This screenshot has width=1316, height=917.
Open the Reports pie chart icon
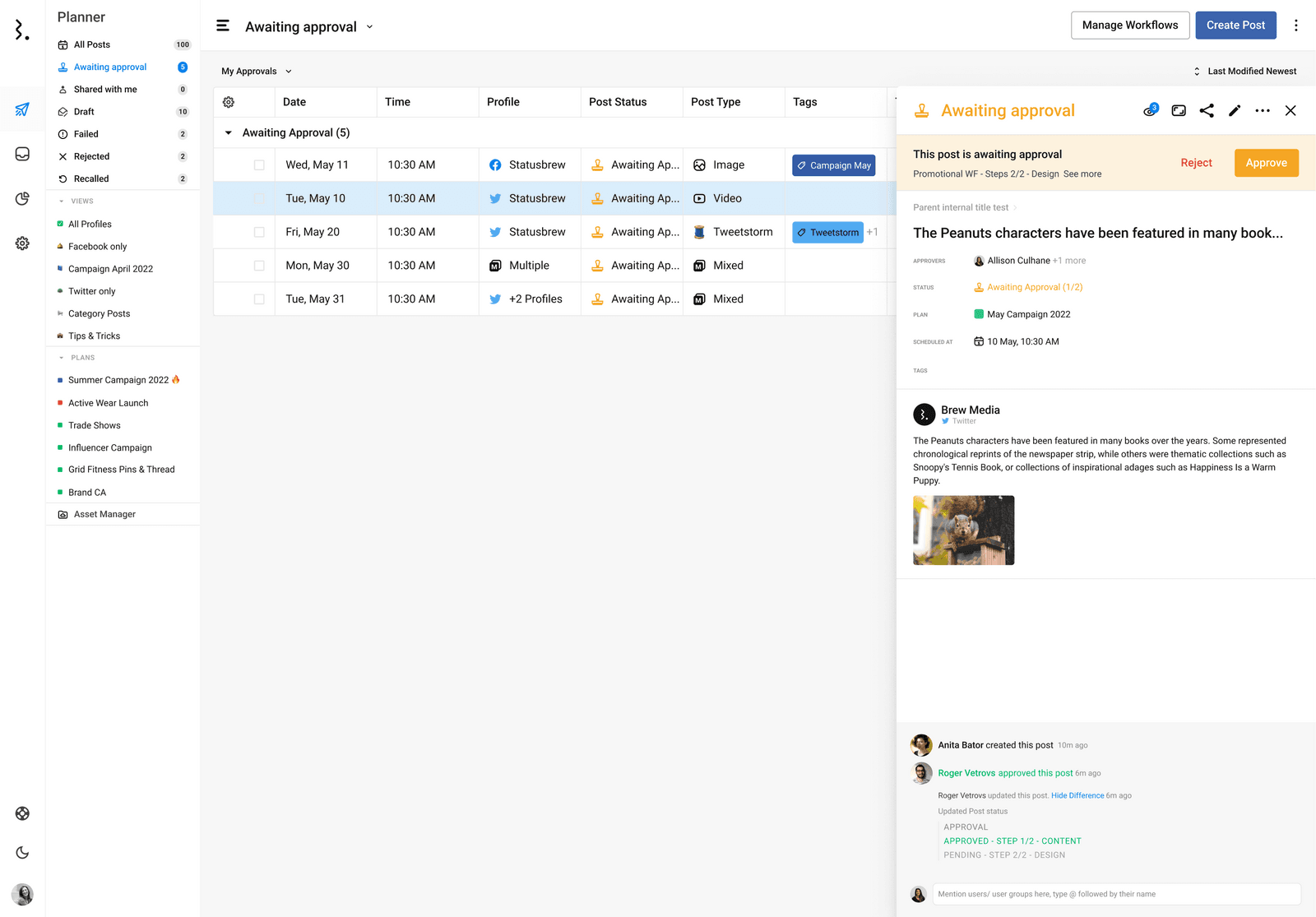(x=22, y=199)
